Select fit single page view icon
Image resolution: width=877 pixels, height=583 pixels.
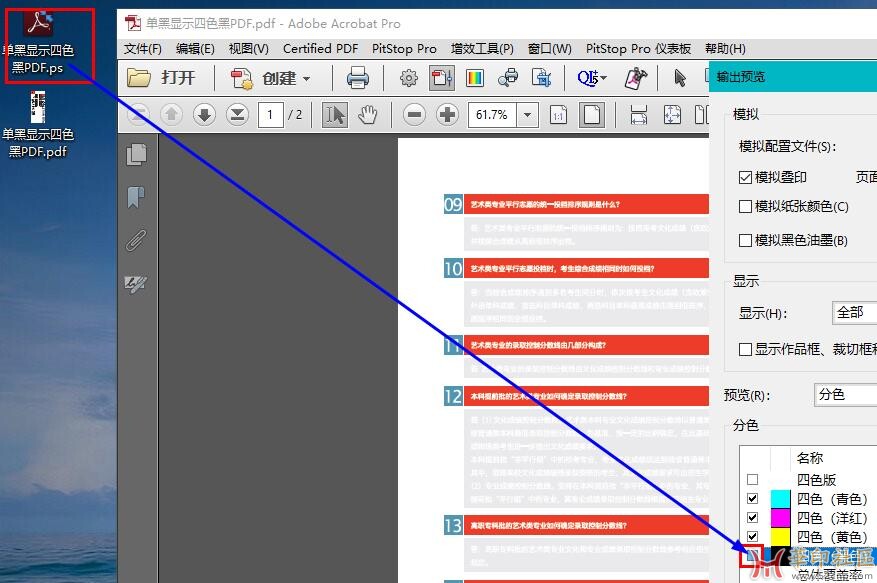pyautogui.click(x=591, y=115)
